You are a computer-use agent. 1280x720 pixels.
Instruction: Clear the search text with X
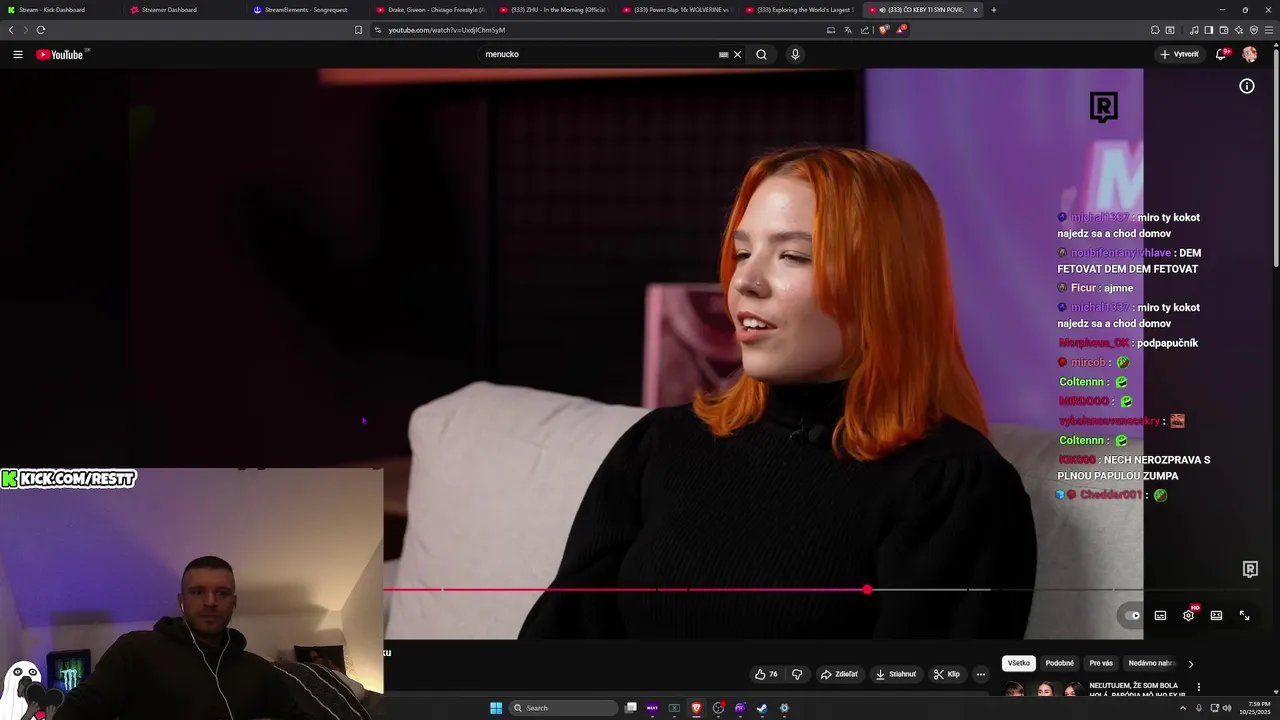coord(738,54)
